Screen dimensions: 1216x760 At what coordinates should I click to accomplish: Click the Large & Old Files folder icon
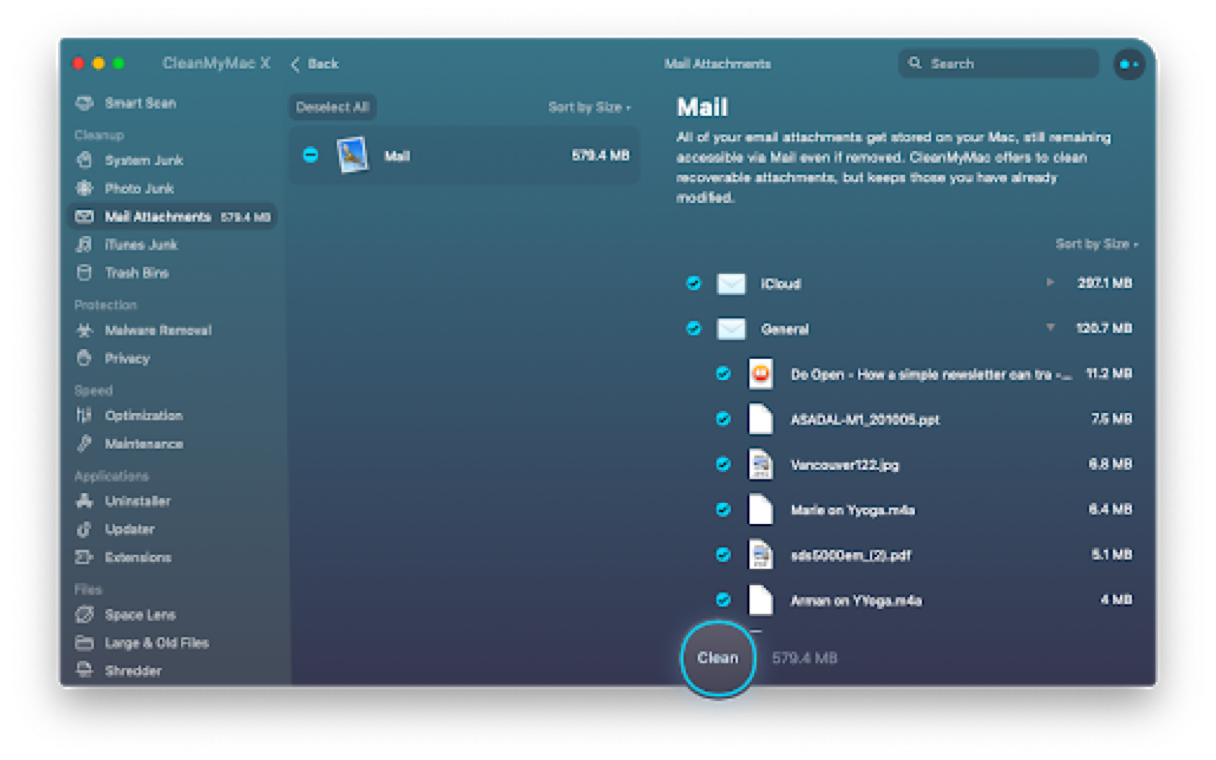pyautogui.click(x=85, y=642)
